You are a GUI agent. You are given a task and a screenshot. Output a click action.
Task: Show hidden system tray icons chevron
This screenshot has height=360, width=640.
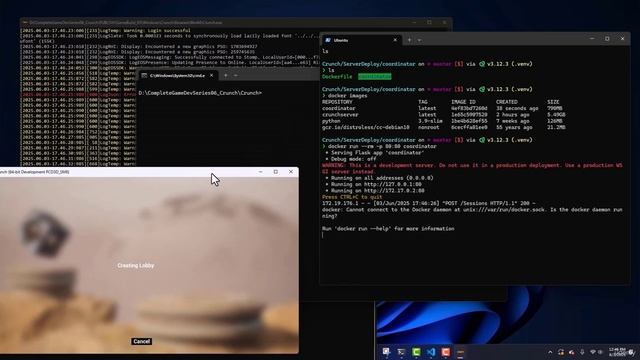550,352
